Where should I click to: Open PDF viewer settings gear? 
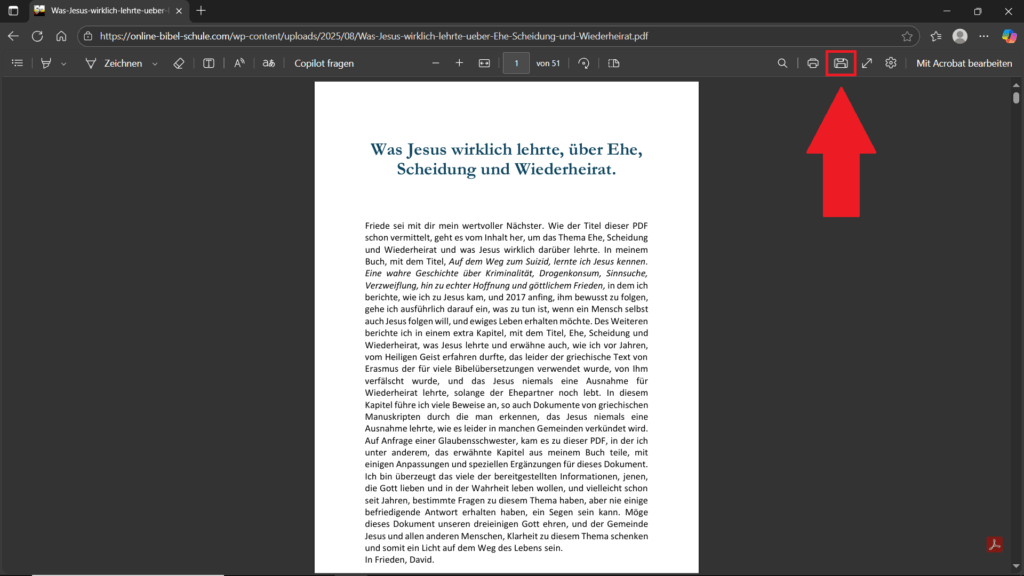click(891, 63)
